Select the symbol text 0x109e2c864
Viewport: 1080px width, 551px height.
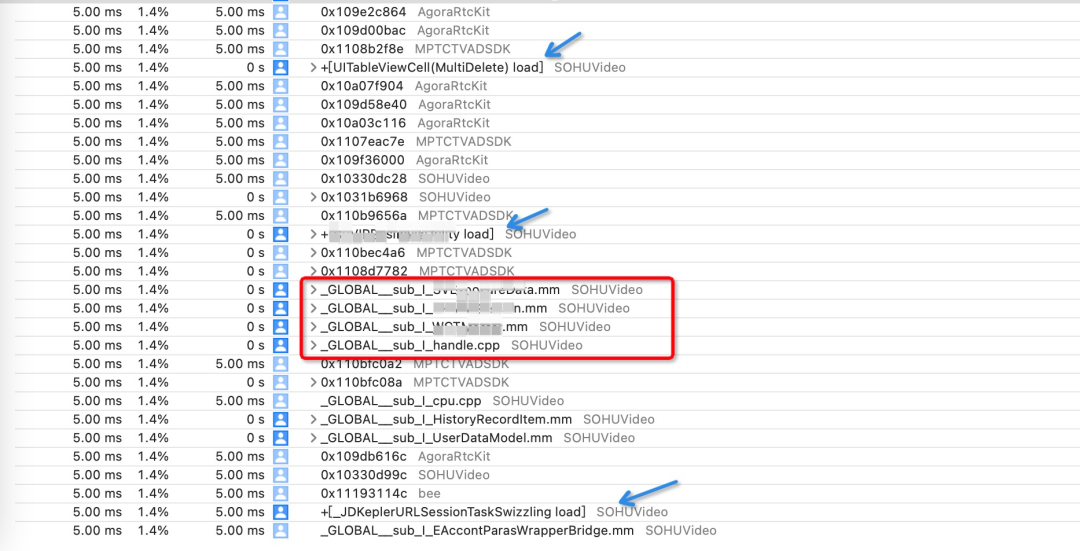(x=364, y=12)
